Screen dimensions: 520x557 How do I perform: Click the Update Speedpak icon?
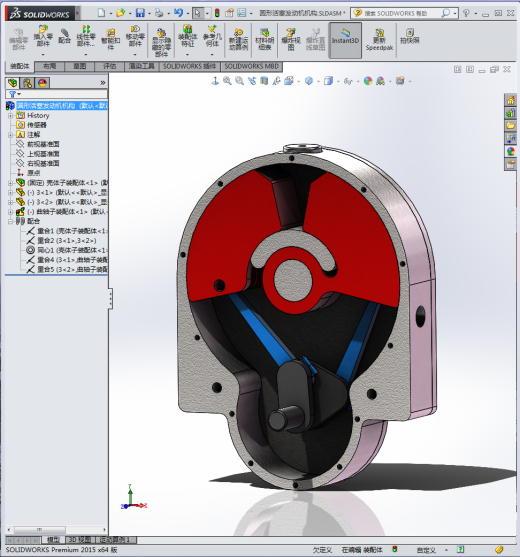(379, 39)
